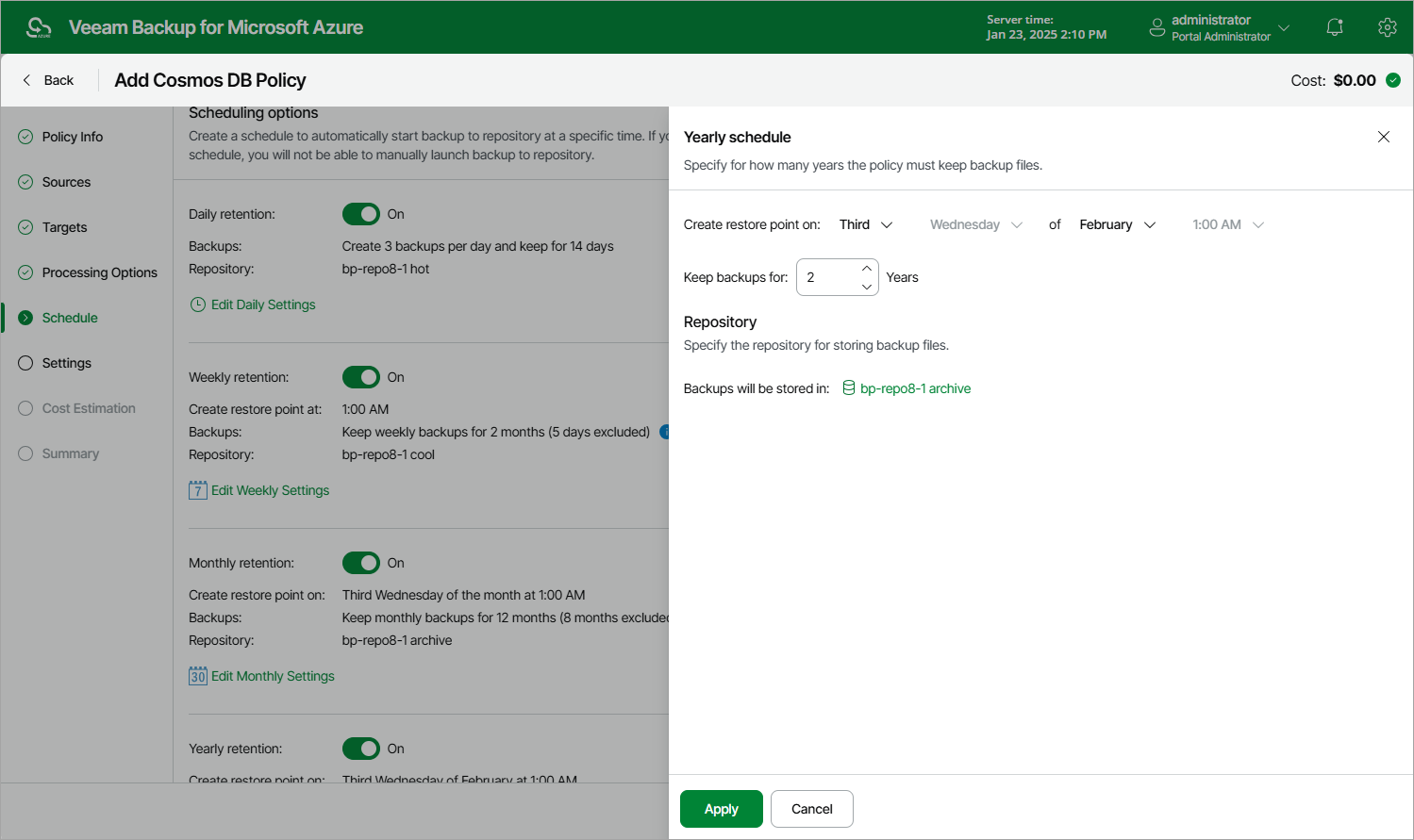This screenshot has height=840, width=1414.
Task: Click the clock icon beside Edit Daily Settings
Action: click(x=198, y=305)
